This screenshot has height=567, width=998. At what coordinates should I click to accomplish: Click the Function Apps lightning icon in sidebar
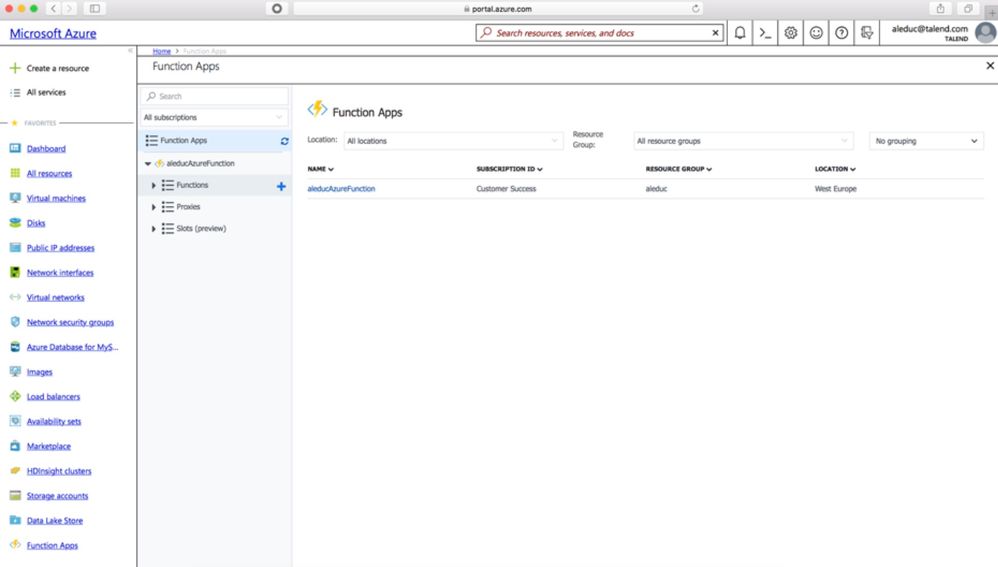pos(15,545)
